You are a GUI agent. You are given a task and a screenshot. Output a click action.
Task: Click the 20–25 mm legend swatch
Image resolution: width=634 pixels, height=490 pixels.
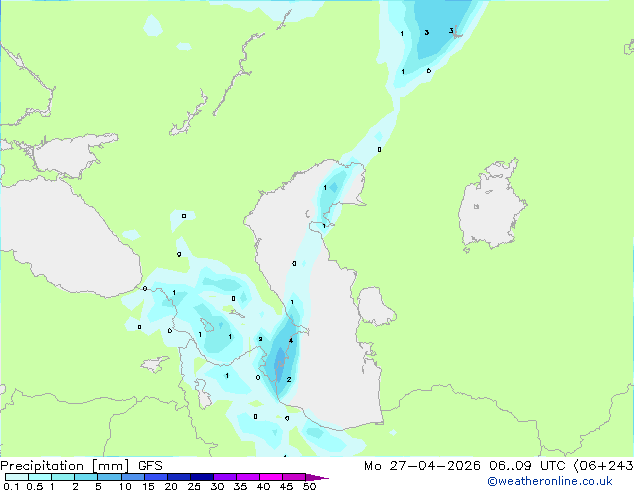pyautogui.click(x=178, y=477)
